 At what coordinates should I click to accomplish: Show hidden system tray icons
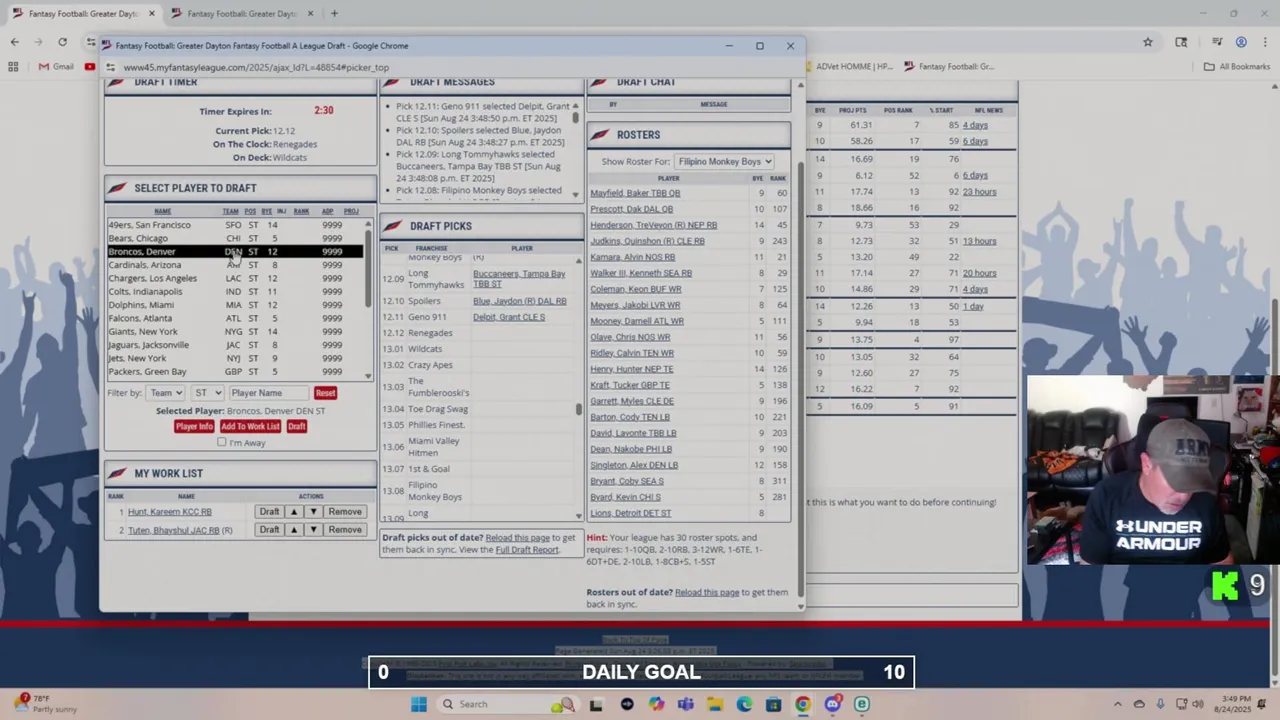[1118, 704]
